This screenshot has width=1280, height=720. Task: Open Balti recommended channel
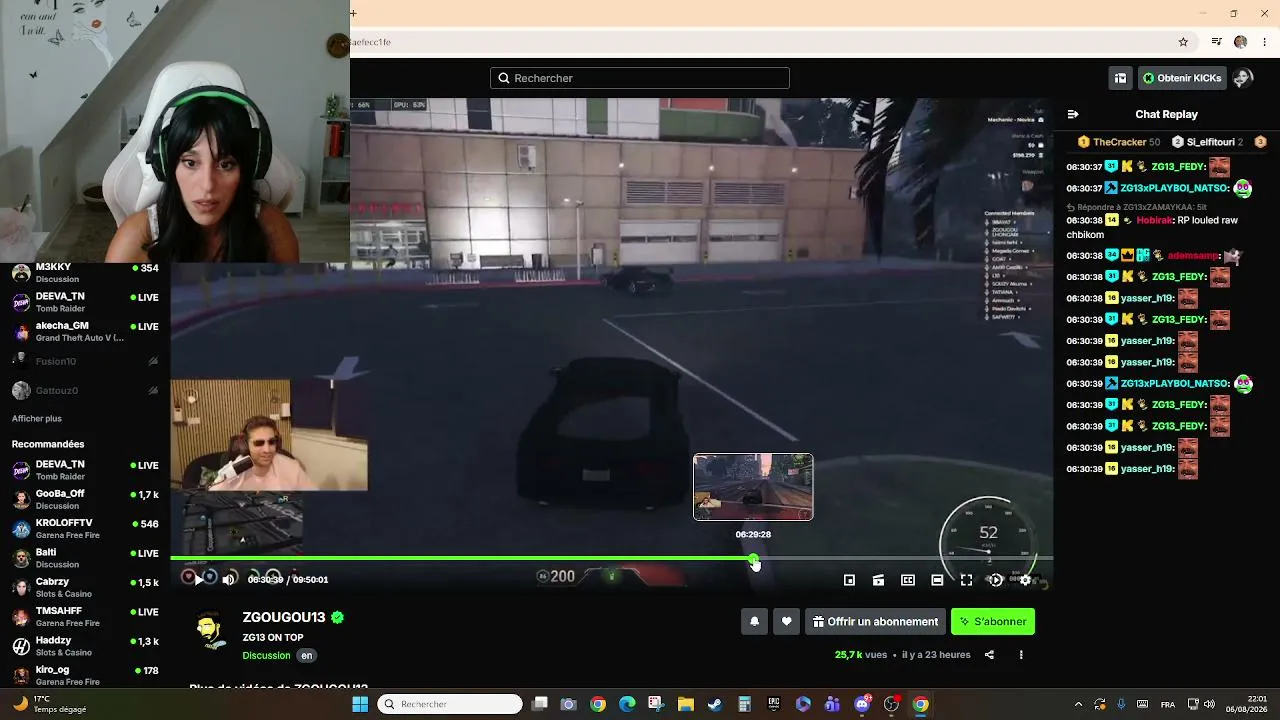[85, 558]
